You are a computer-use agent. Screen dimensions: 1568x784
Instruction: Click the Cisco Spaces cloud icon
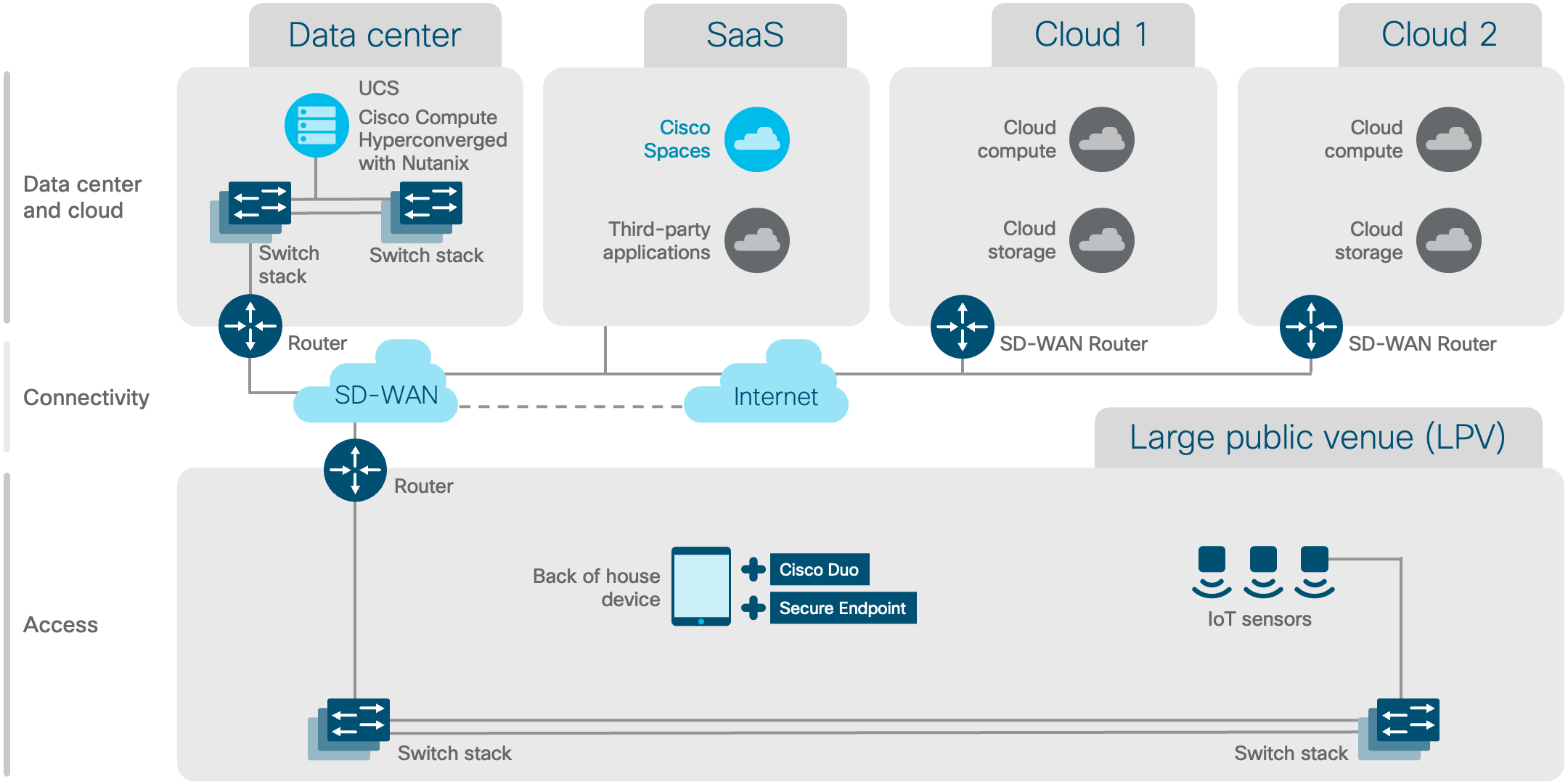pyautogui.click(x=761, y=130)
